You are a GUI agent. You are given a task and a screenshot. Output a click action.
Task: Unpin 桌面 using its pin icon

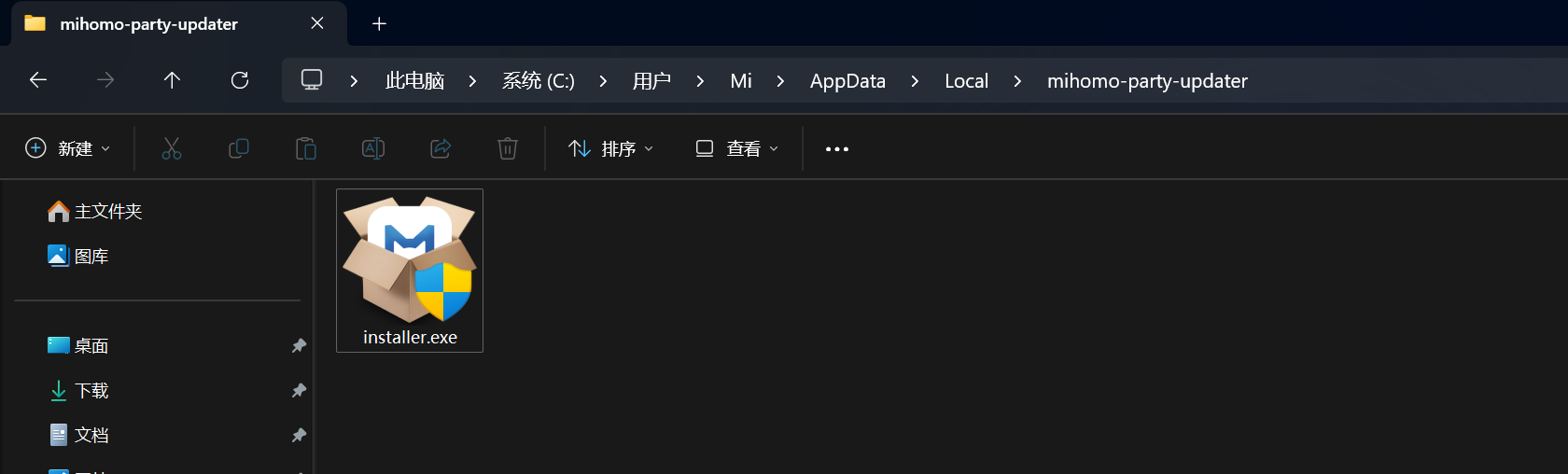(299, 345)
